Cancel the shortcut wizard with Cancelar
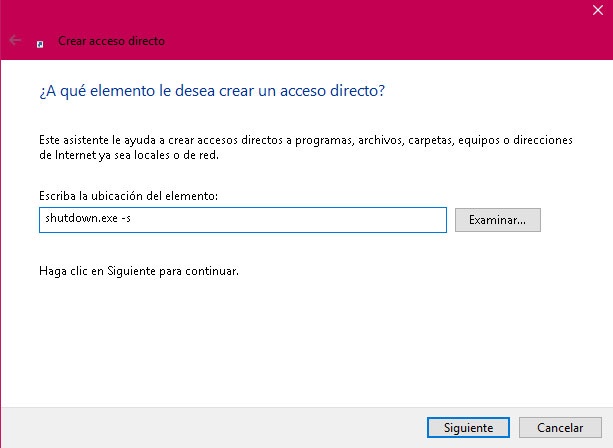Viewport: 613px width, 448px height. [559, 427]
